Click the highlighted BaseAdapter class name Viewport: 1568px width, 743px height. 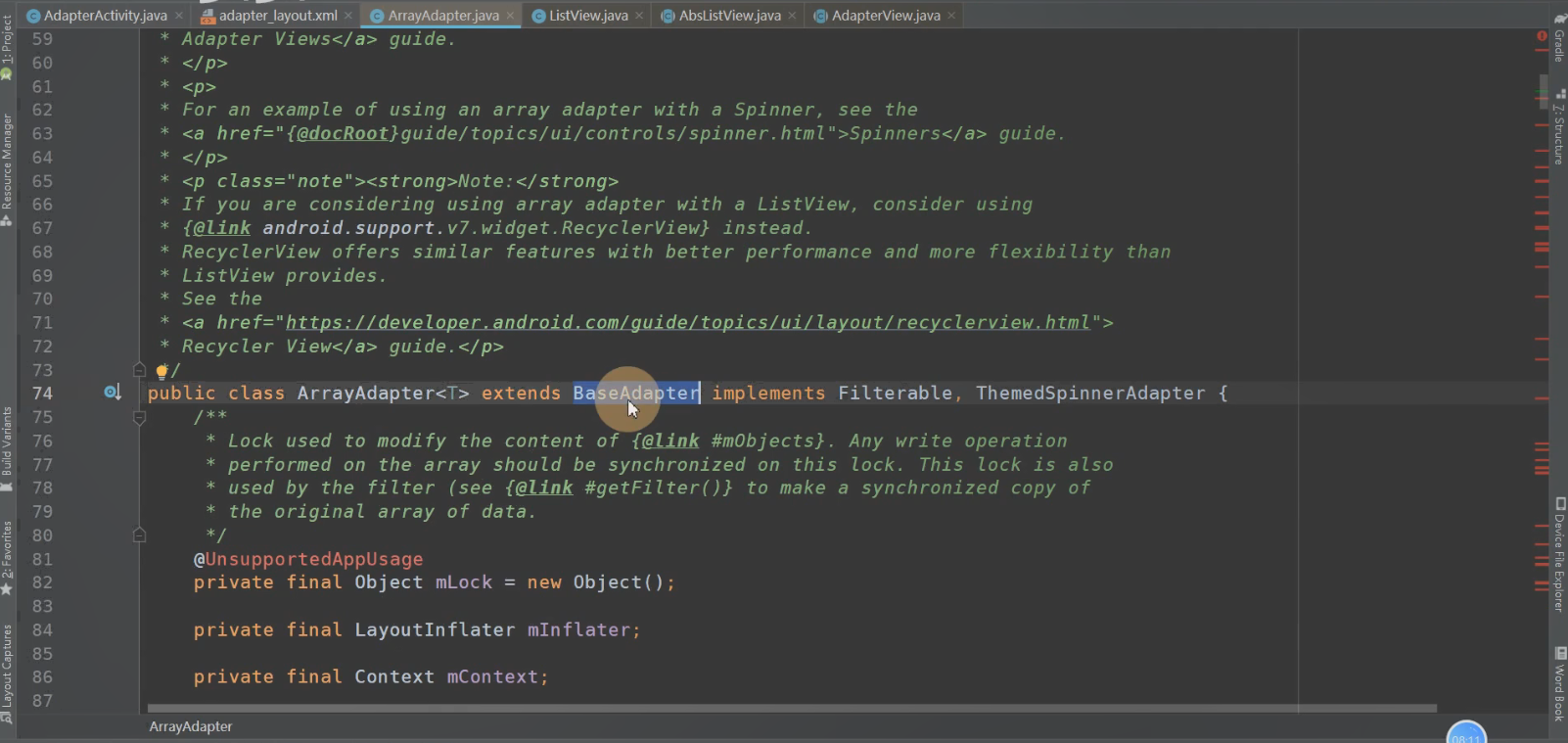[636, 393]
